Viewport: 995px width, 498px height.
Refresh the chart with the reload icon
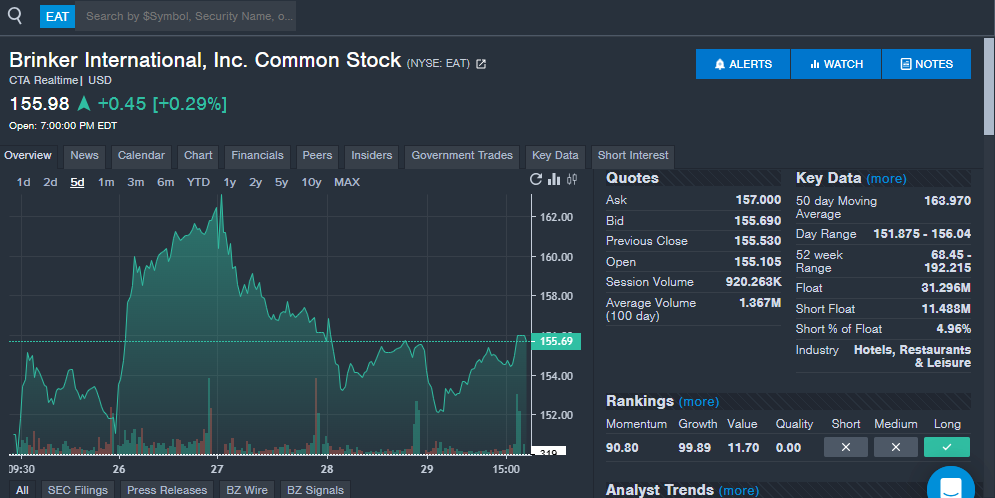click(536, 180)
